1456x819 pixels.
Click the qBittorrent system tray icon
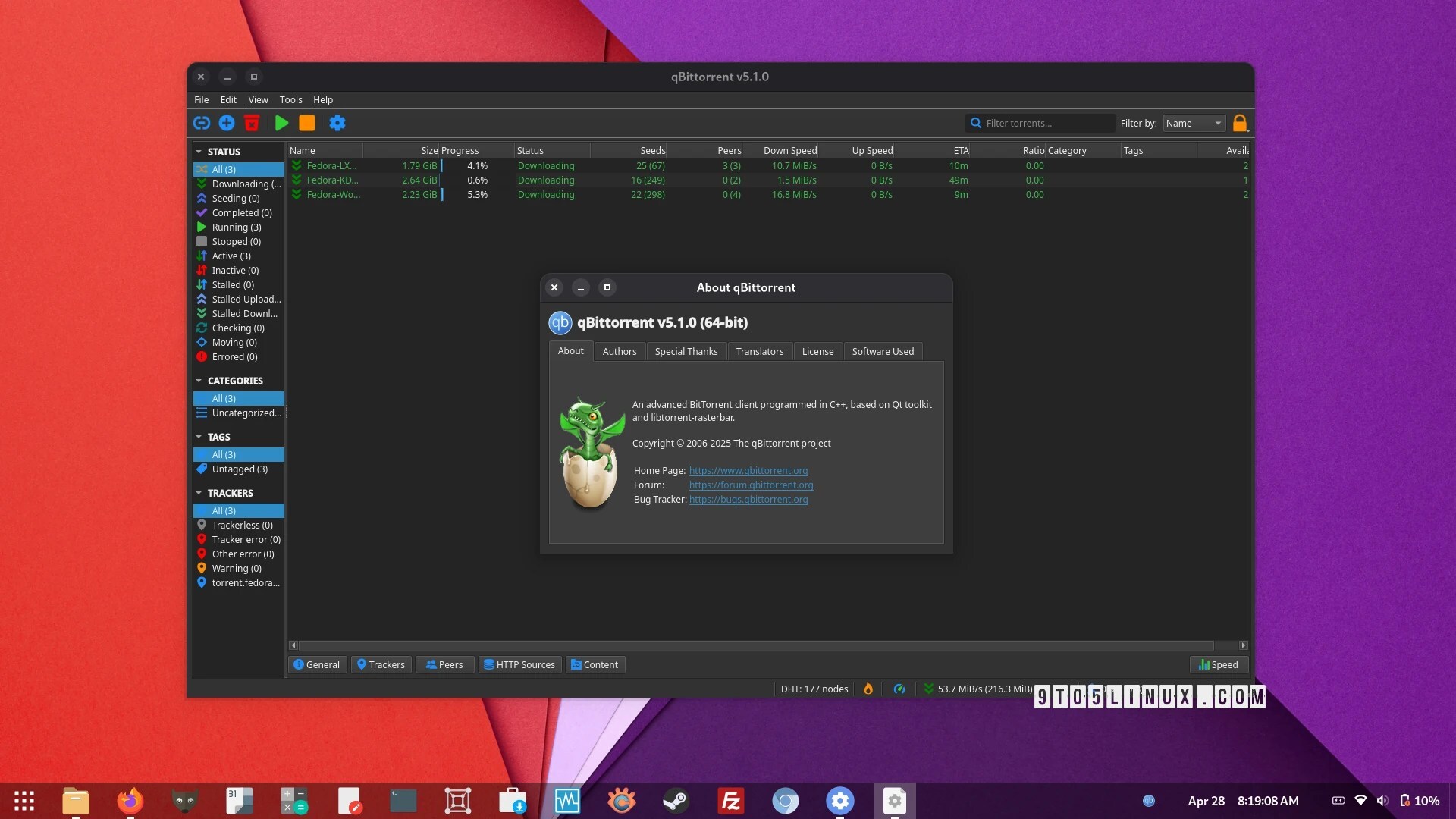1149,801
